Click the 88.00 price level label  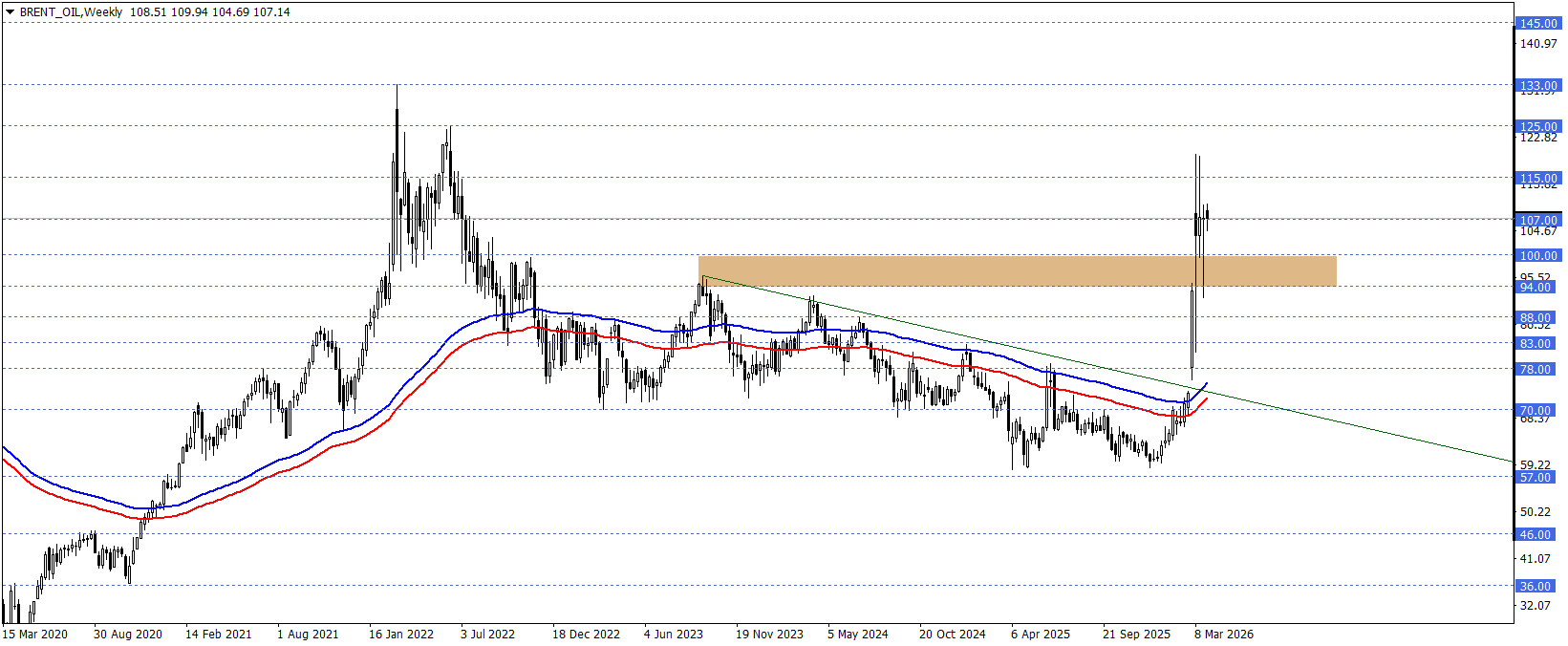1538,318
